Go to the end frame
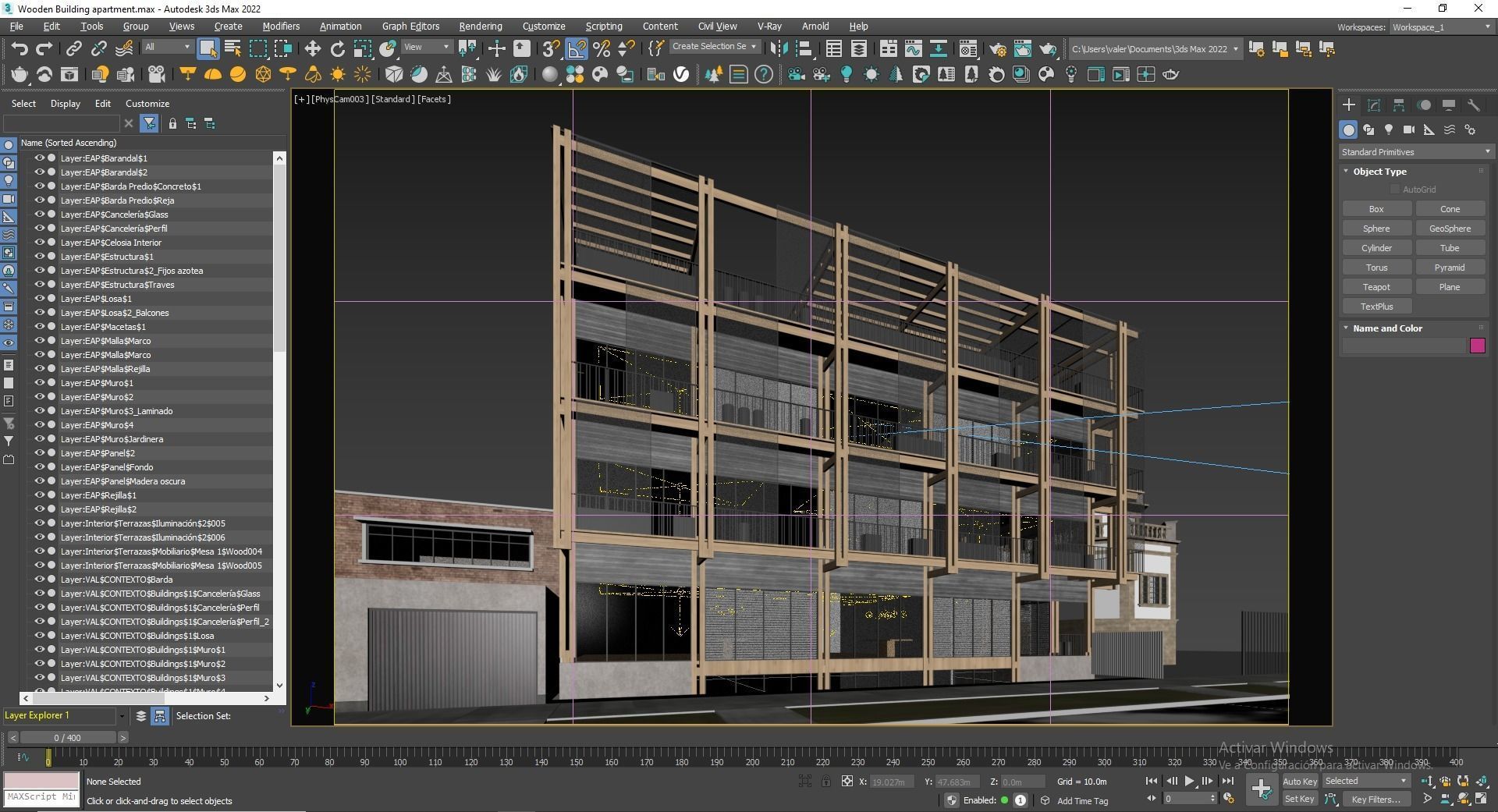Viewport: 1498px width, 812px height. [1227, 781]
